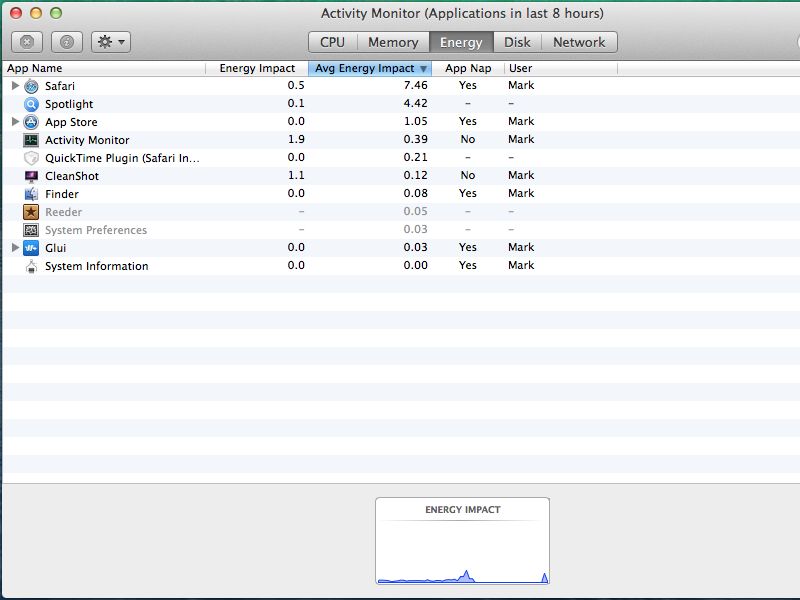Click App Store's 1.05 average value
This screenshot has width=800, height=600.
(415, 121)
